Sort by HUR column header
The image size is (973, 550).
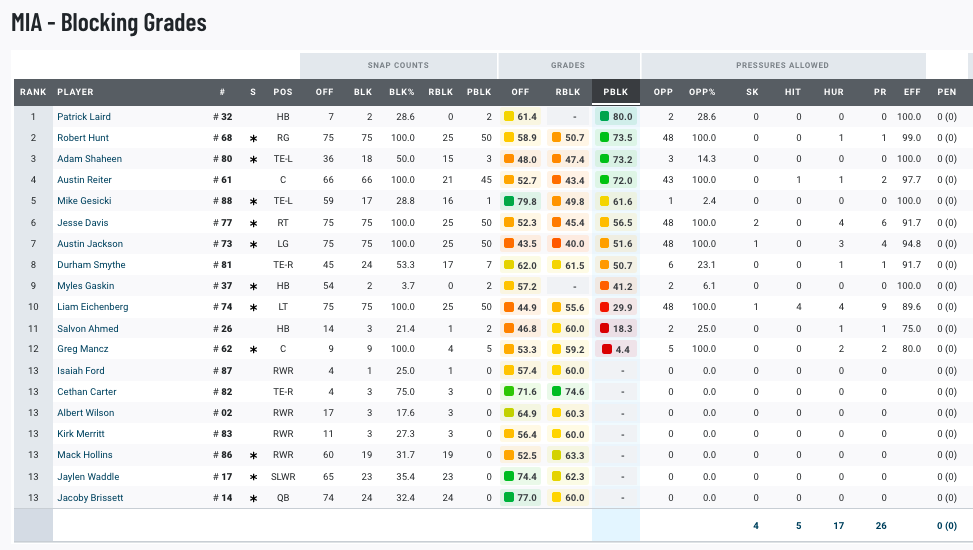click(x=833, y=92)
